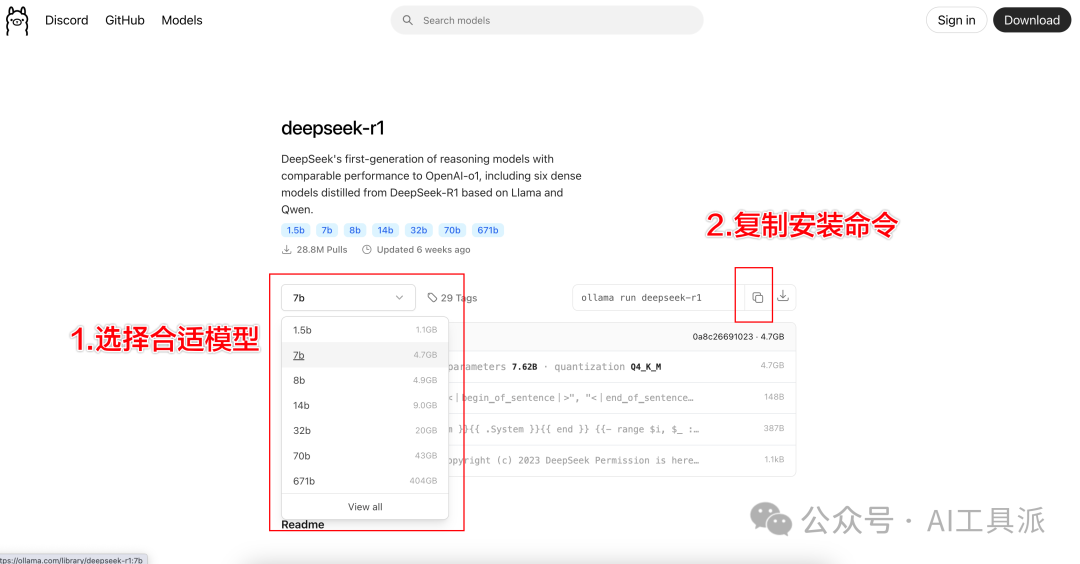Select the 32b blue tag badge
Screen dimensions: 1080x564
[x=419, y=230]
